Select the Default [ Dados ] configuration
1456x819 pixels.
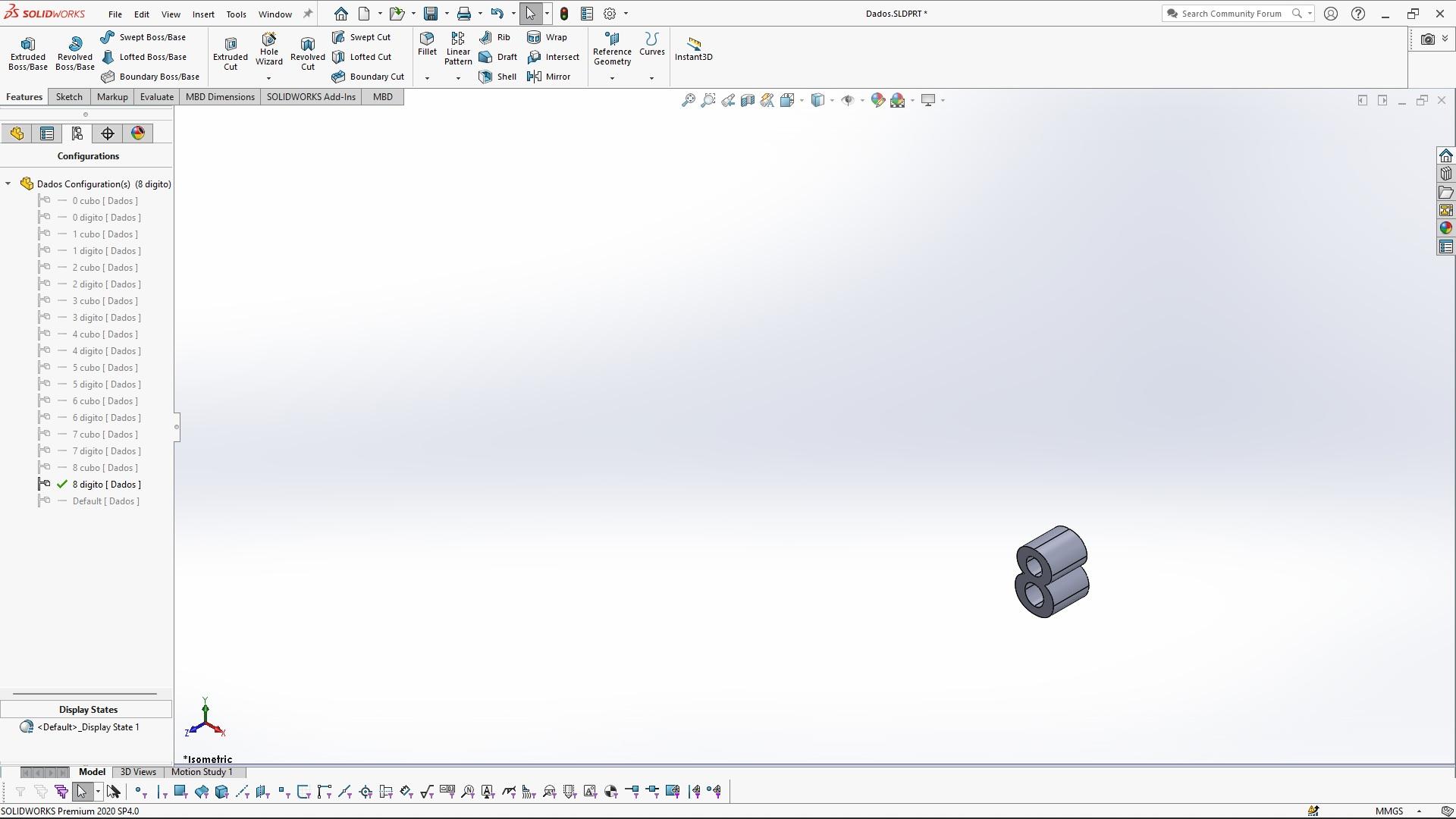point(106,501)
